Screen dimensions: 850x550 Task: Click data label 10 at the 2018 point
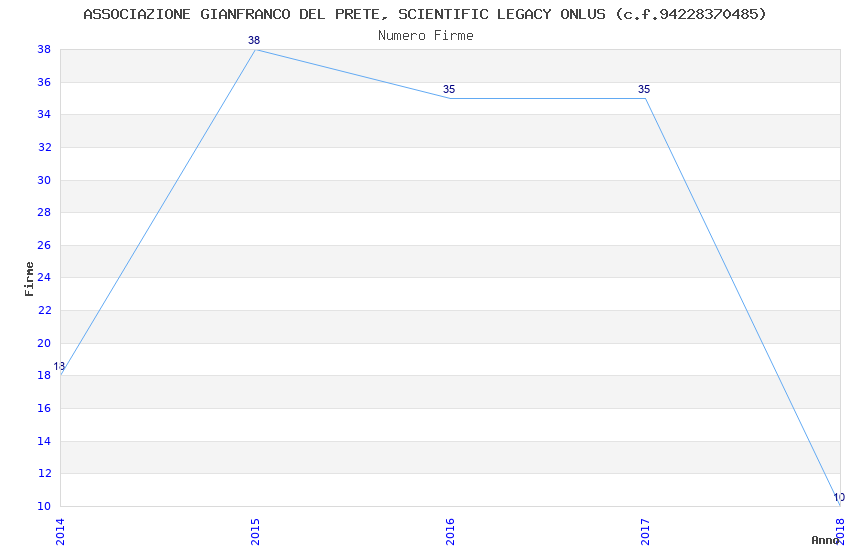839,497
